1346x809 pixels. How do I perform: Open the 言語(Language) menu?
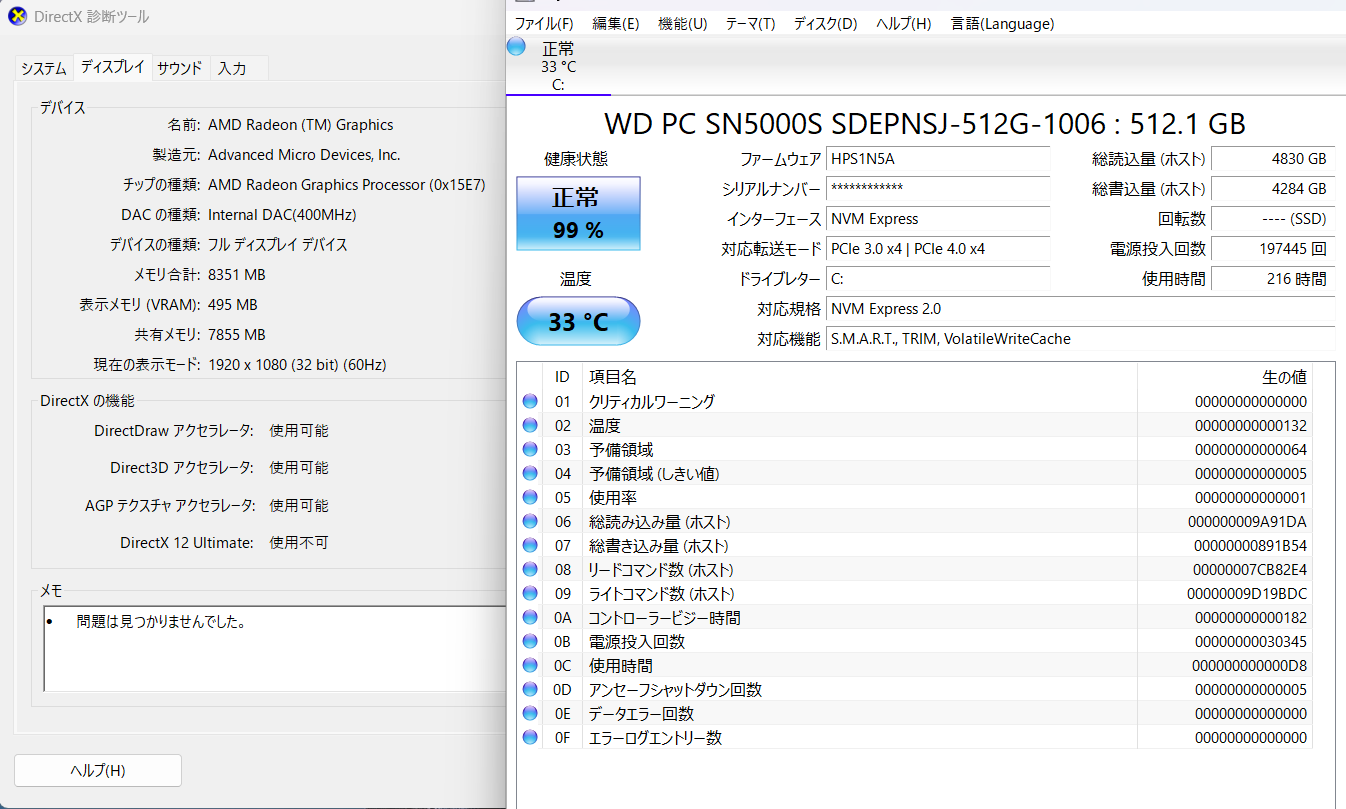(x=1002, y=23)
